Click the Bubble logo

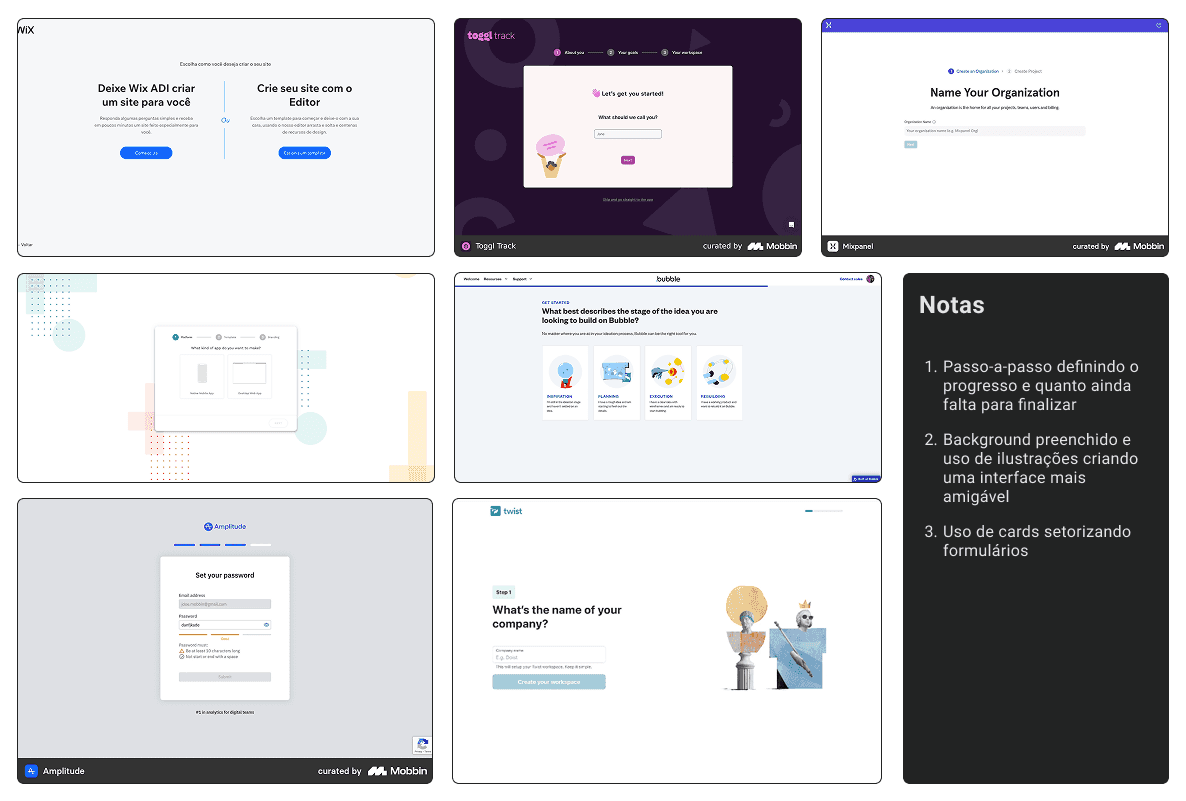point(669,279)
